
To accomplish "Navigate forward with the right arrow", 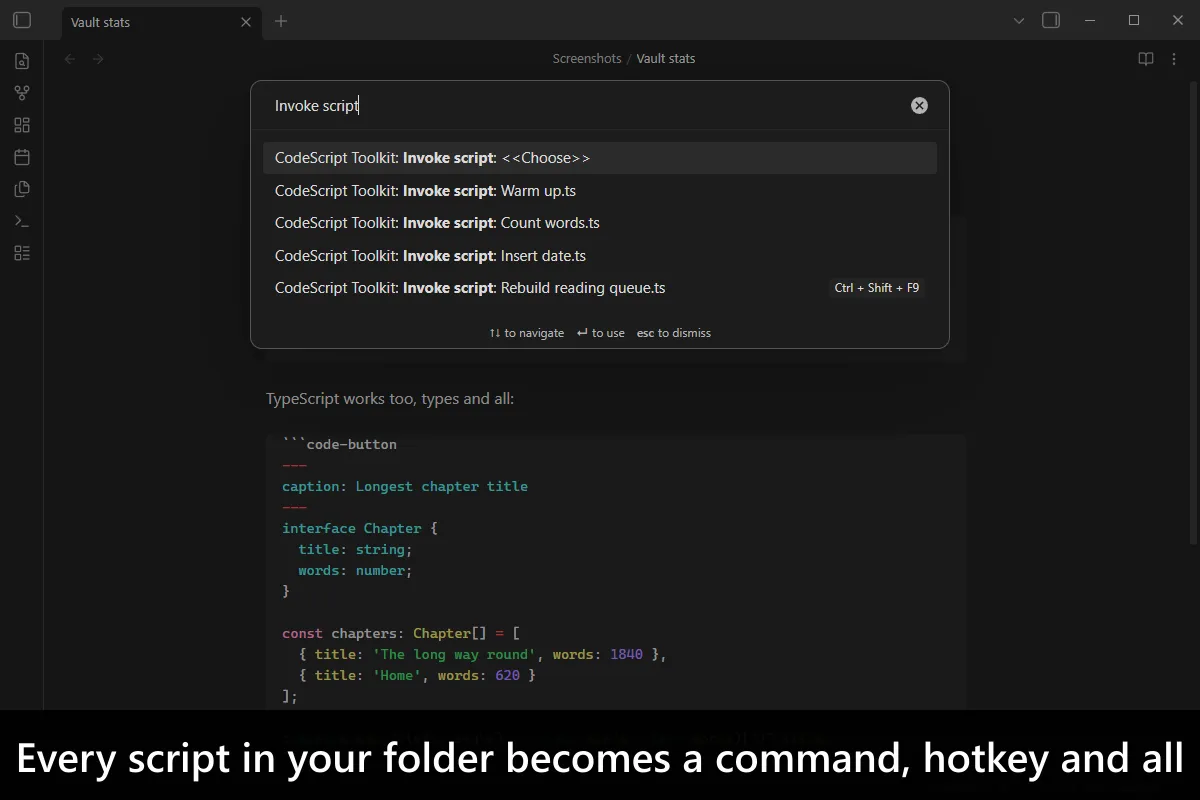I will [98, 59].
